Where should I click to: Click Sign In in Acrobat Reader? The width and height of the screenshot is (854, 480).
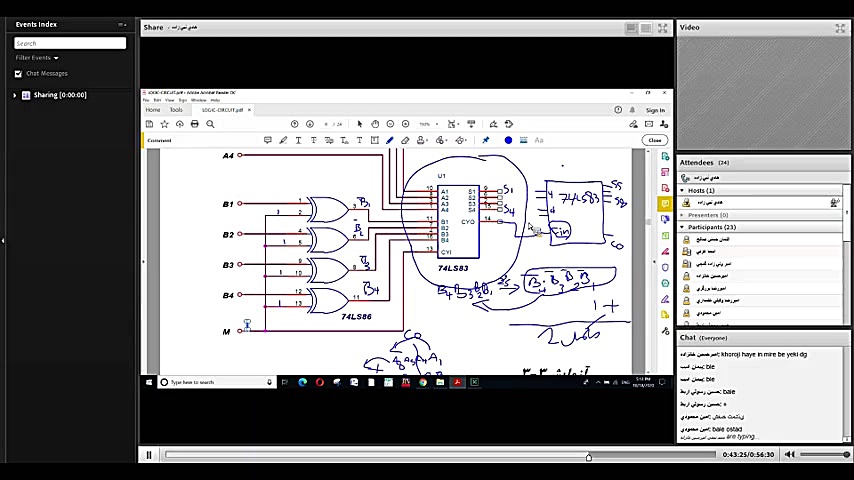655,111
